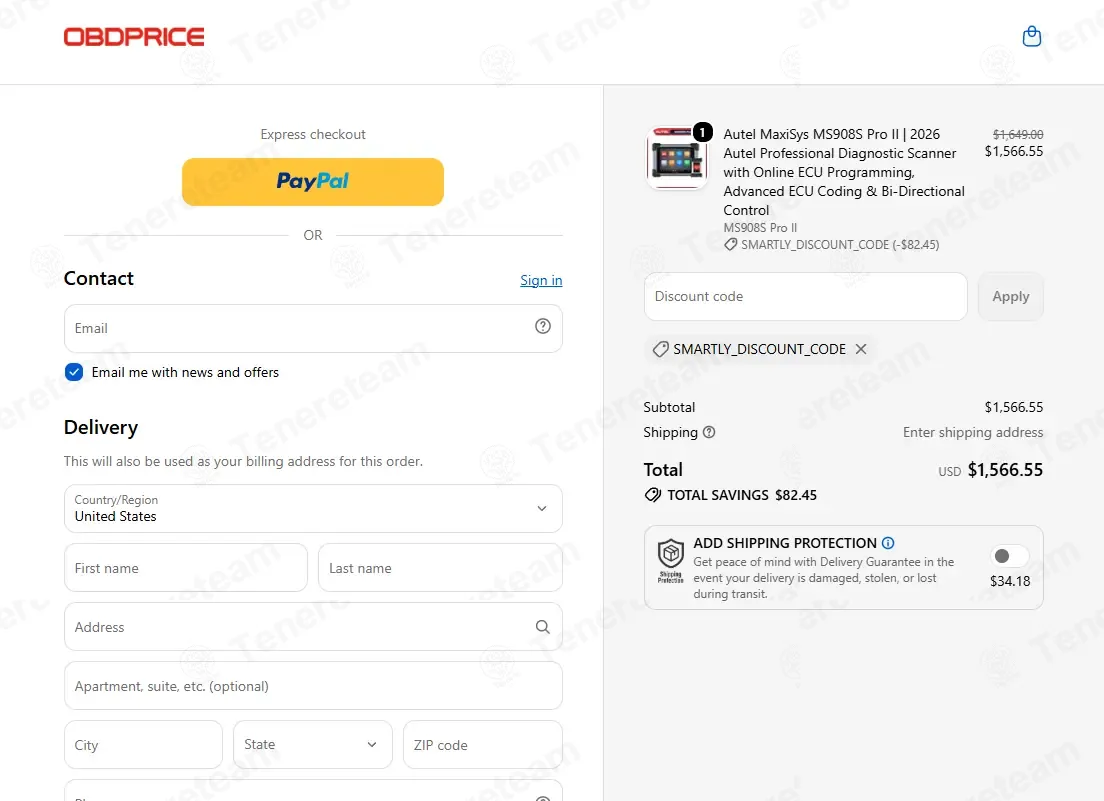Click the Apply discount button
Screen dimensions: 1104x801
(1010, 296)
